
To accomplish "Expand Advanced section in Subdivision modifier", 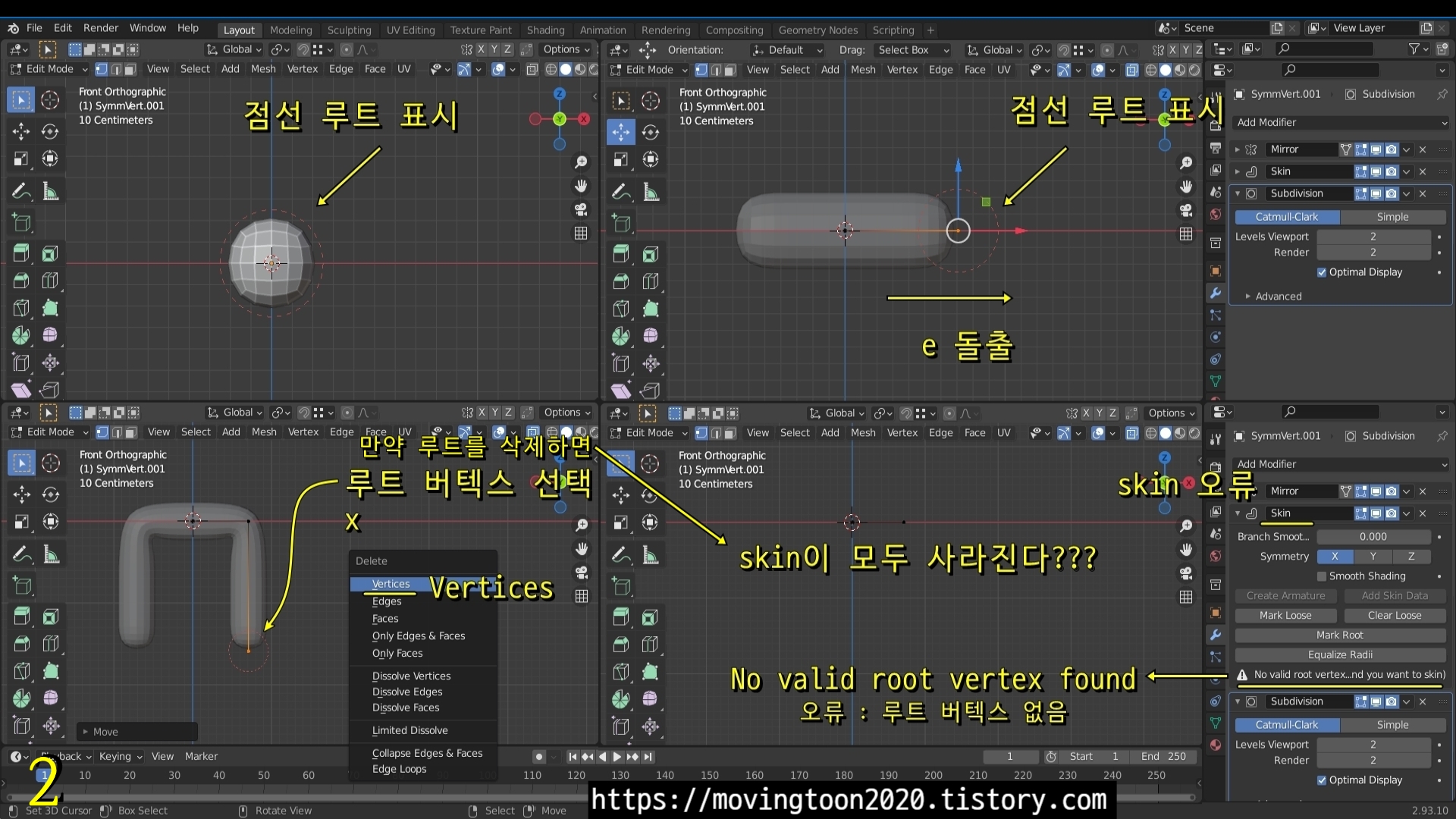I will click(x=1277, y=297).
